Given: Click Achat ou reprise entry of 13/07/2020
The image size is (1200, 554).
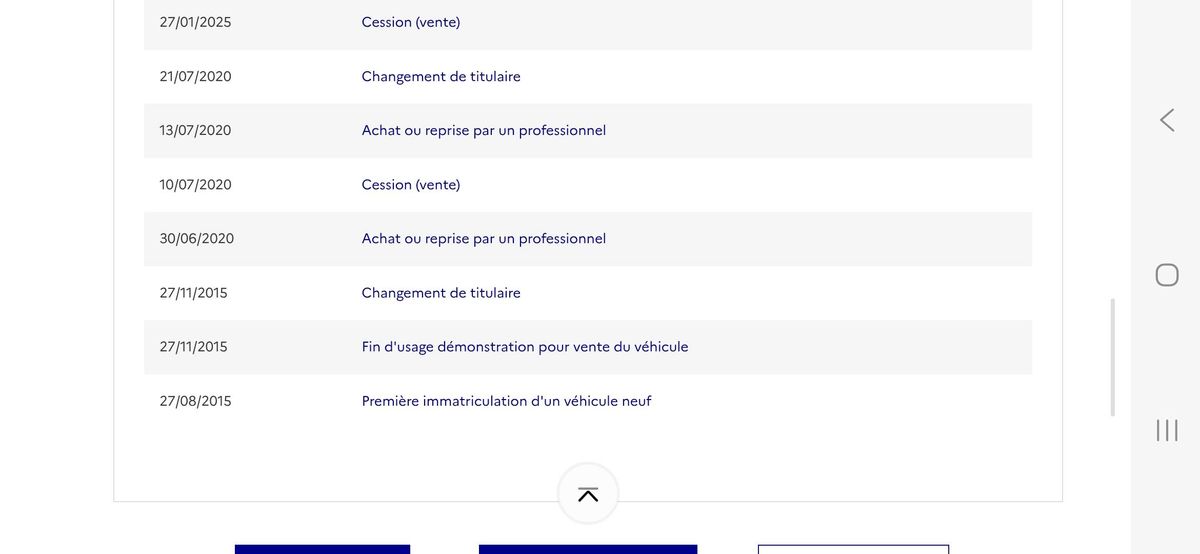Looking at the screenshot, I should 588,130.
